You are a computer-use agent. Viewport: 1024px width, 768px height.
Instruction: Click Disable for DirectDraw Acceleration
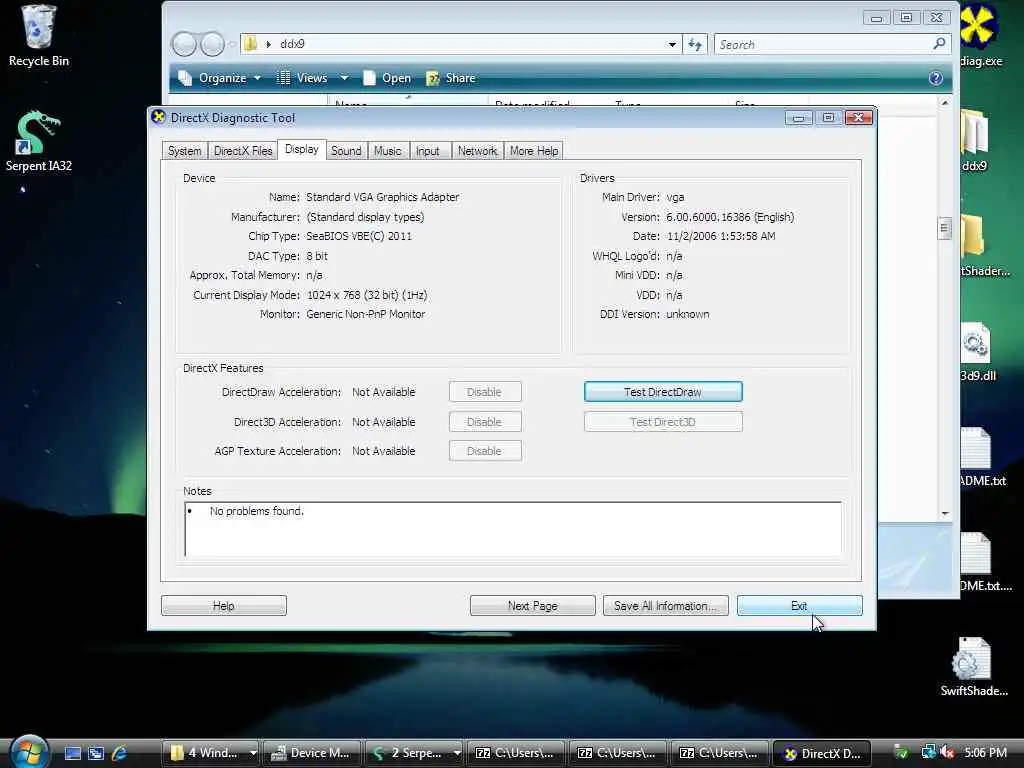coord(485,392)
